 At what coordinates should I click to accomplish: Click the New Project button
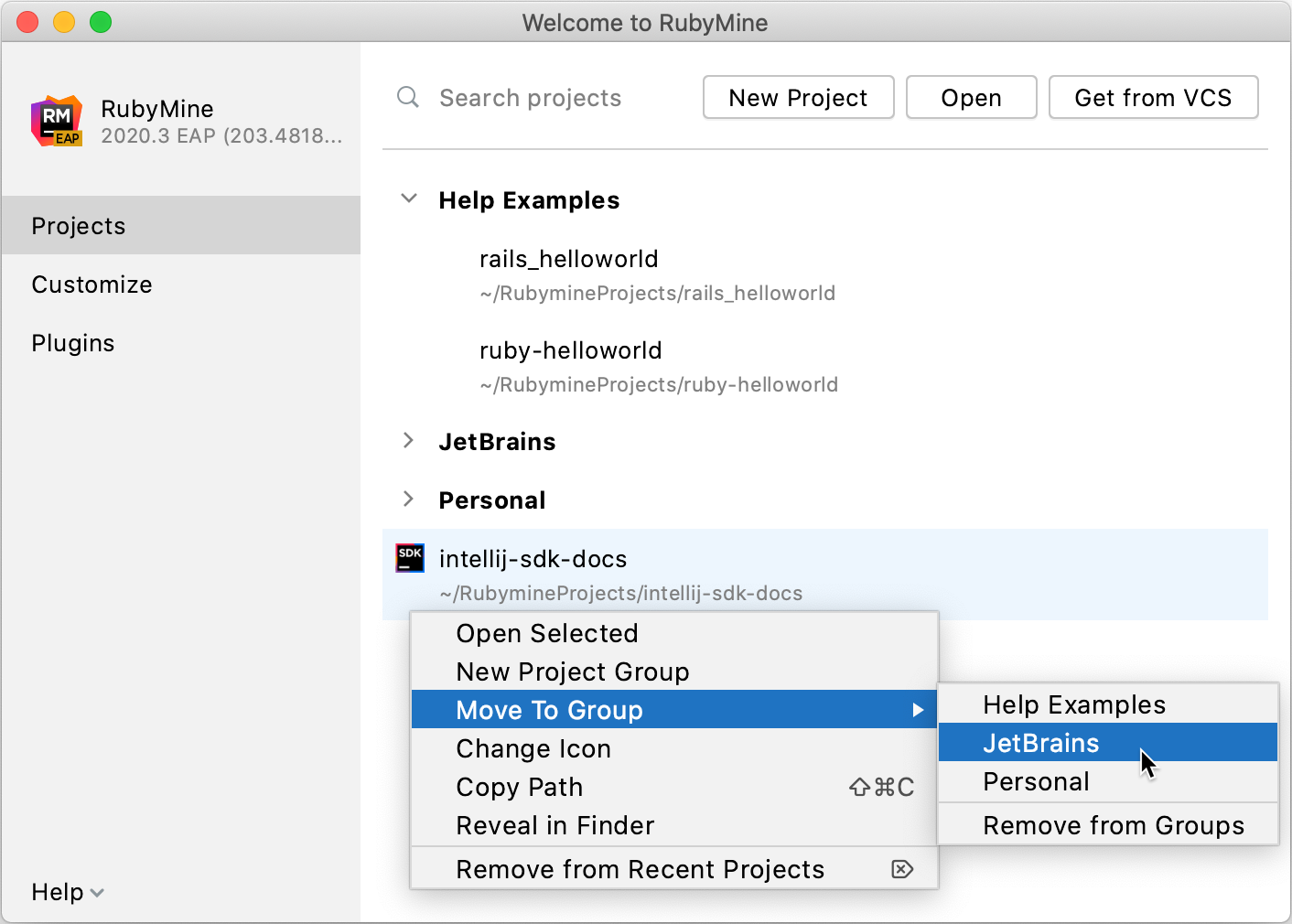tap(799, 97)
